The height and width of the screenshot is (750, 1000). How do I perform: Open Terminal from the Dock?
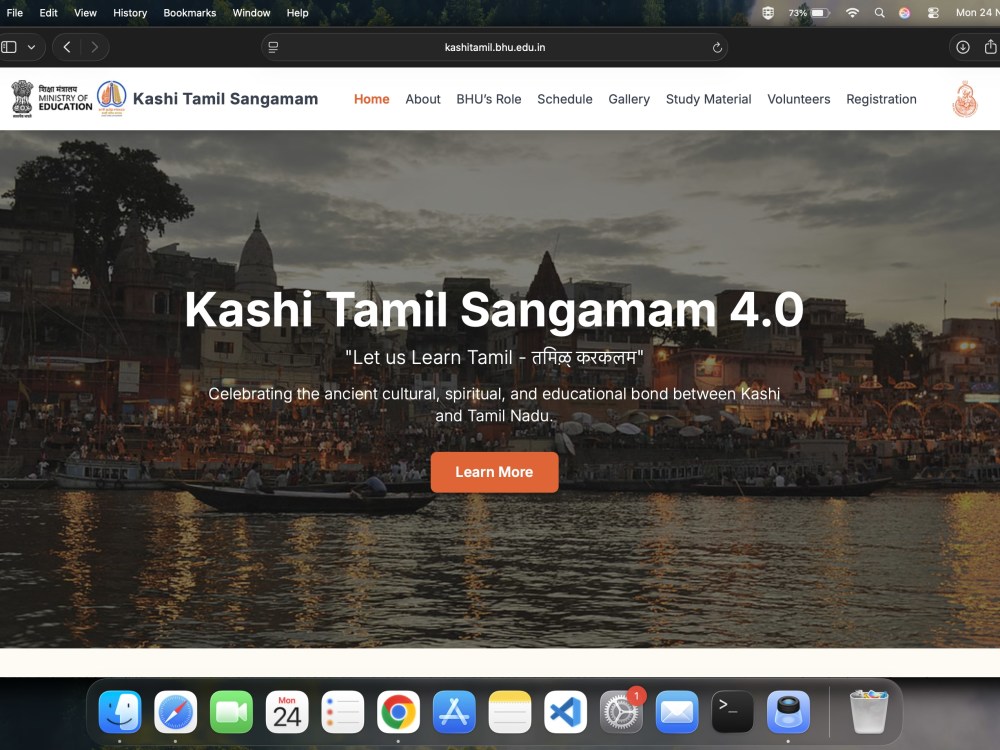pos(732,712)
